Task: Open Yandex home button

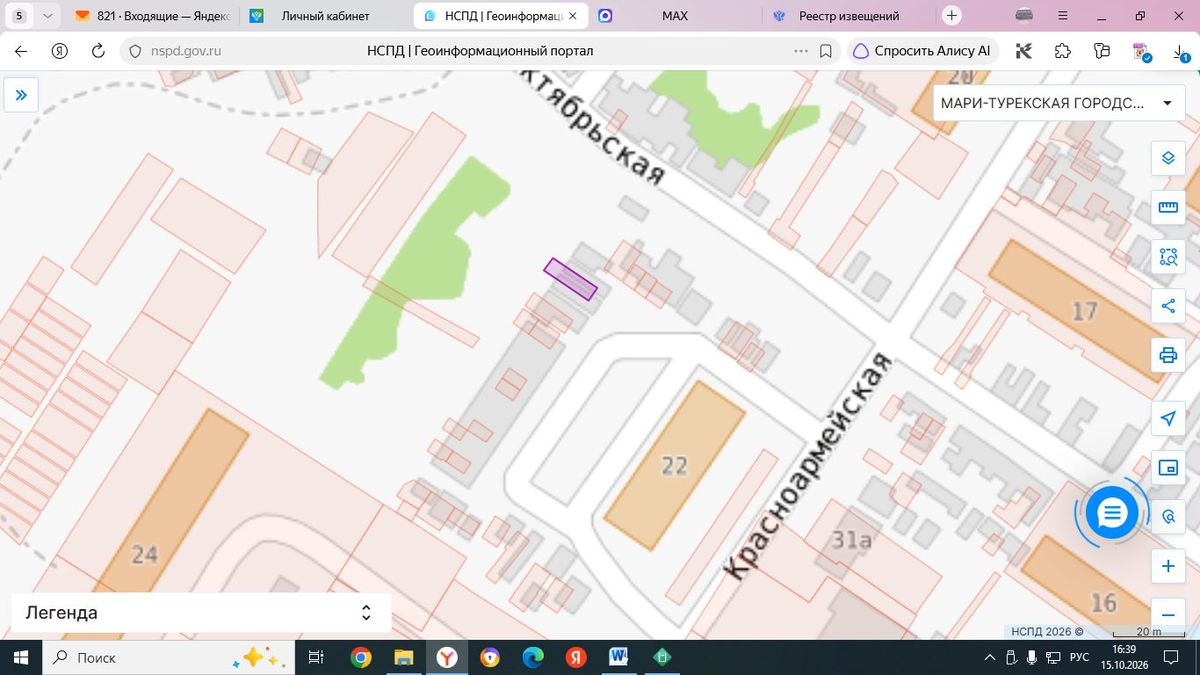Action: pos(59,51)
